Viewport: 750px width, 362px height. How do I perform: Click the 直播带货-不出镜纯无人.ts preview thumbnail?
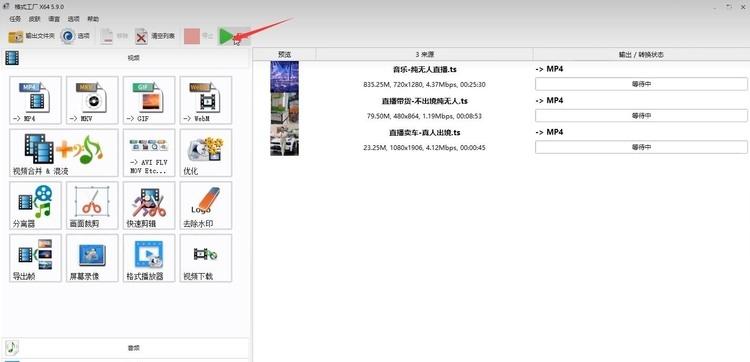click(x=285, y=108)
